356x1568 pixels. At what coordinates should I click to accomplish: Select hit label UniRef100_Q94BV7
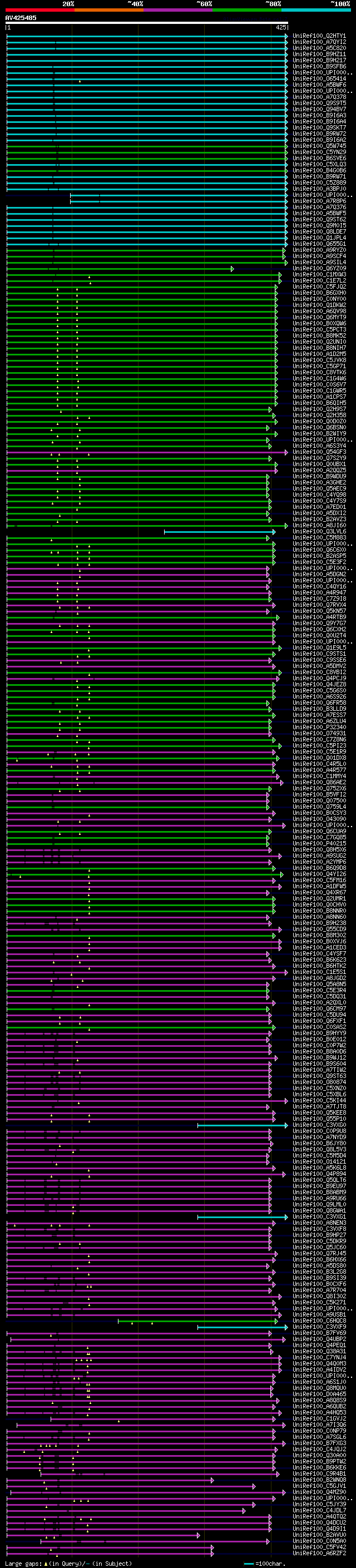click(319, 110)
